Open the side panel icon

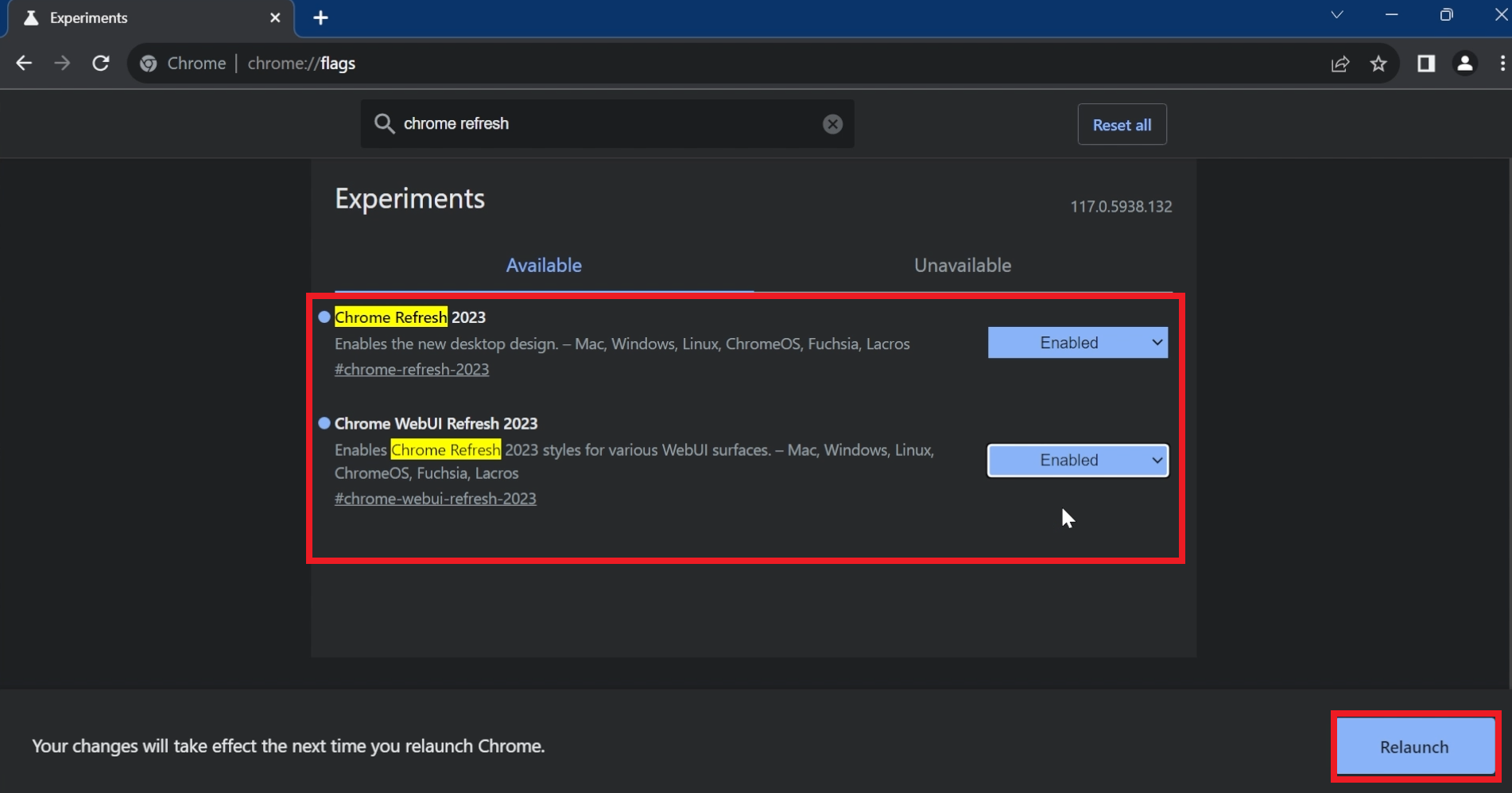click(x=1426, y=64)
